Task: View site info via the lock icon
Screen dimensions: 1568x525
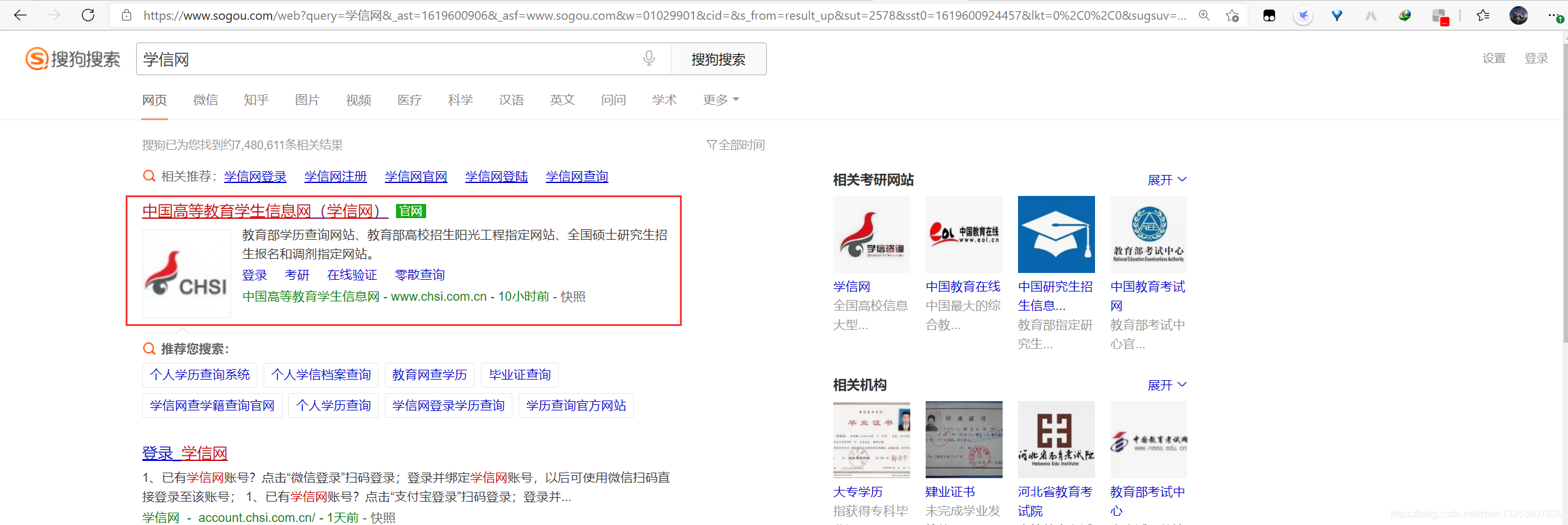Action: 126,15
